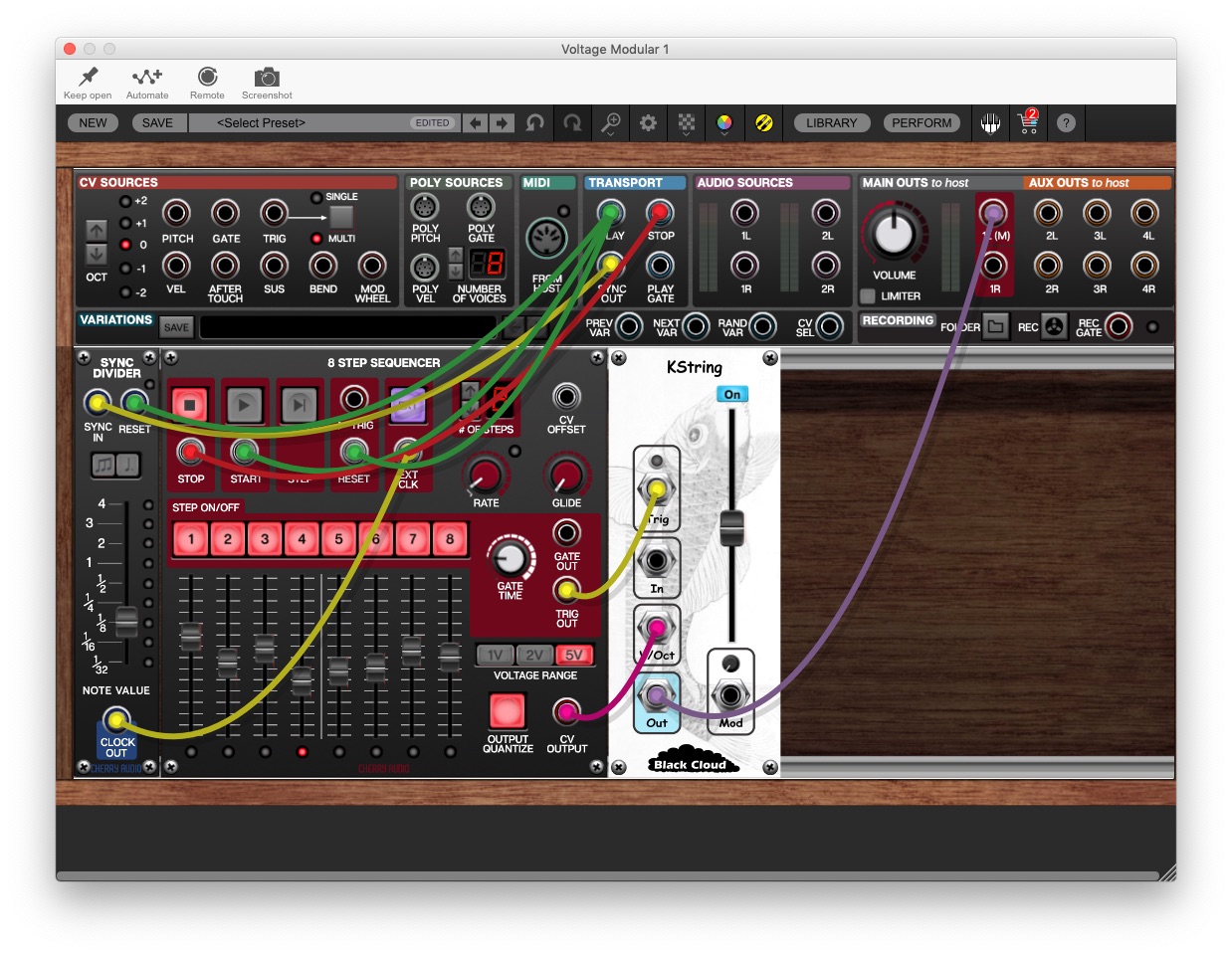This screenshot has height=955, width=1232.
Task: Click the sequencer step-forward button
Action: pyautogui.click(x=299, y=405)
